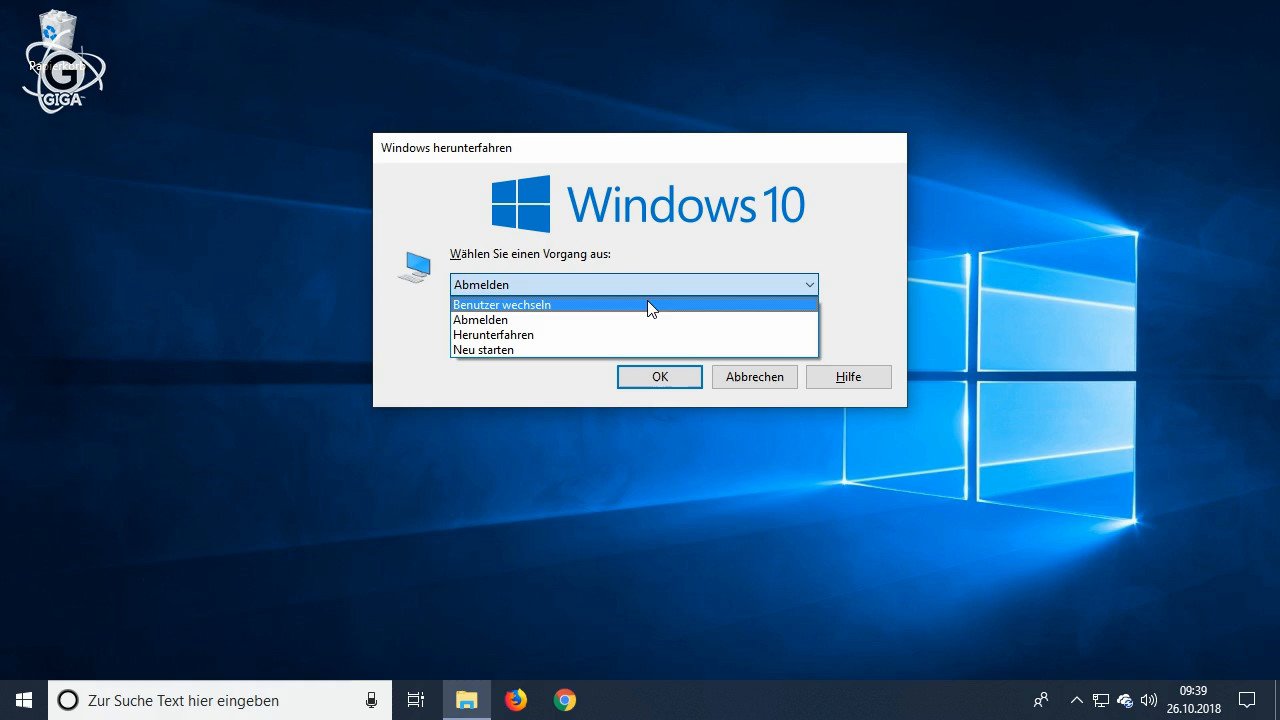Select 'Abmelden' in the dropdown list
1280x720 pixels.
tap(634, 320)
